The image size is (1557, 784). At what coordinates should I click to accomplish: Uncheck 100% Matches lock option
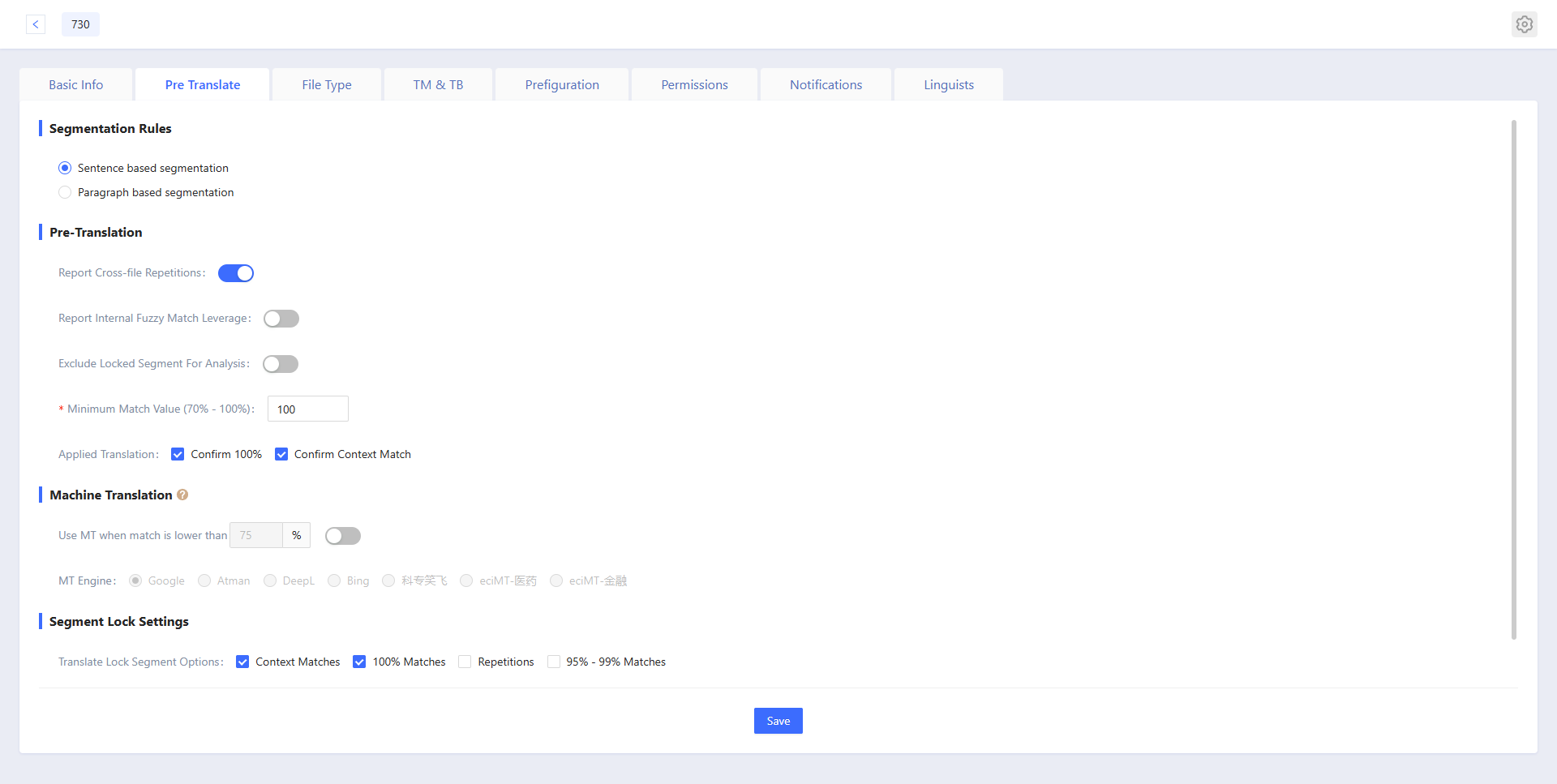[x=359, y=662]
